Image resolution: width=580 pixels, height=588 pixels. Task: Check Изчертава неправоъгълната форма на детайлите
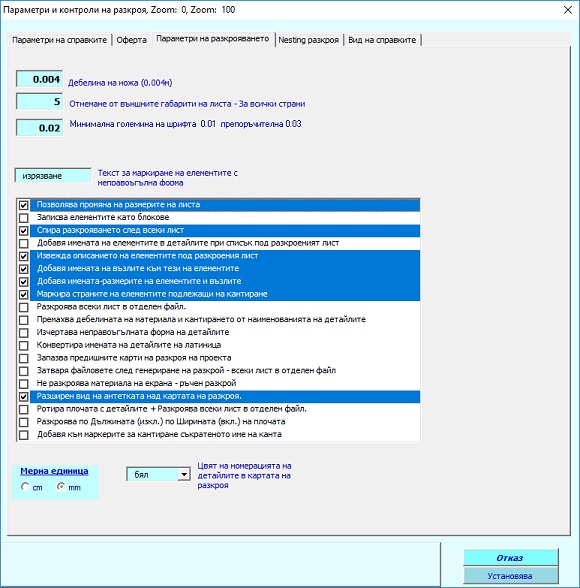point(24,333)
